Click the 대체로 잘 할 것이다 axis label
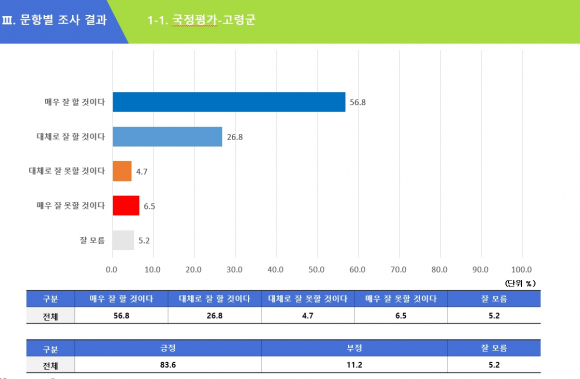 pos(71,137)
